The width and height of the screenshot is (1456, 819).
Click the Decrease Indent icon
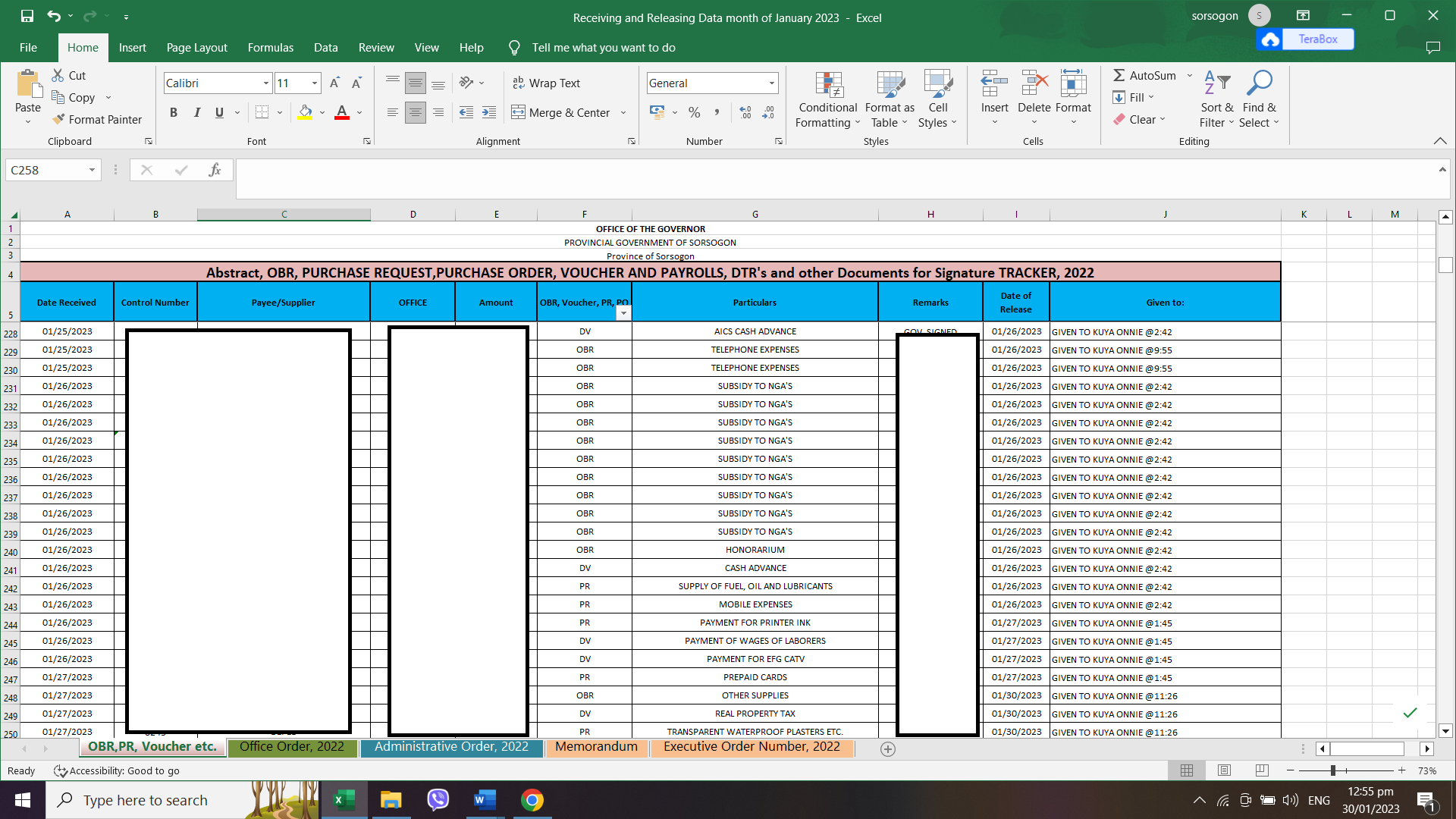[x=466, y=112]
